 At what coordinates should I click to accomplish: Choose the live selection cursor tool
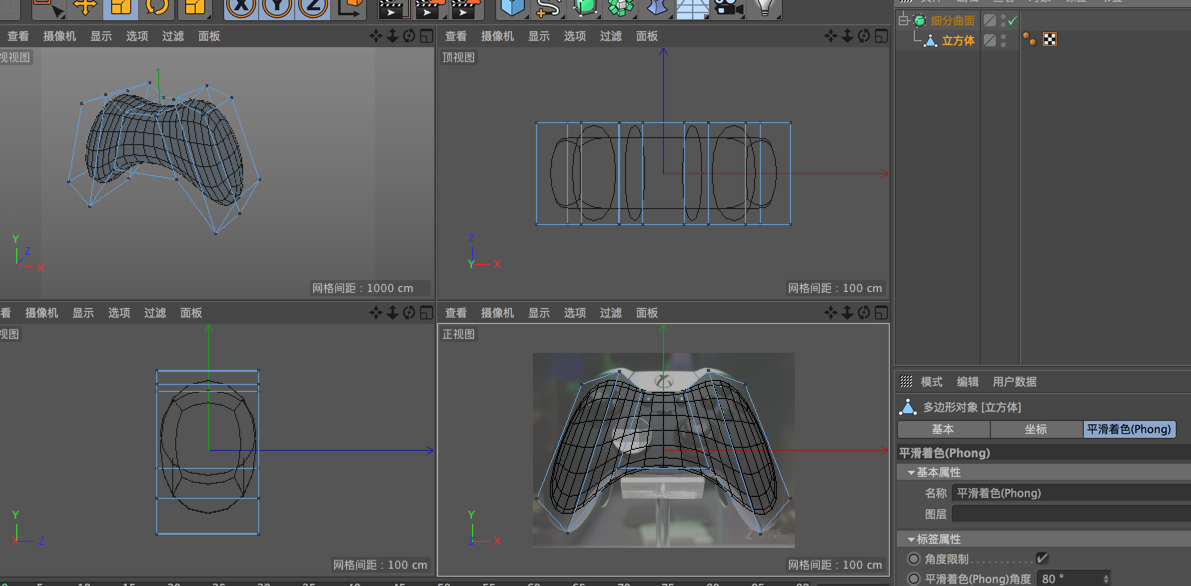[49, 7]
